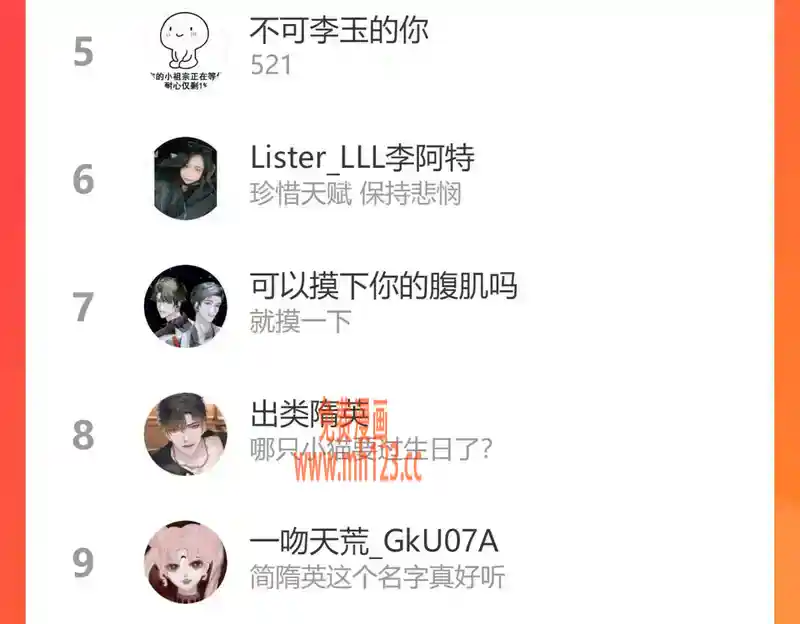This screenshot has width=800, height=624.
Task: Open the white cartoon blob avatar at rank 5
Action: (185, 51)
